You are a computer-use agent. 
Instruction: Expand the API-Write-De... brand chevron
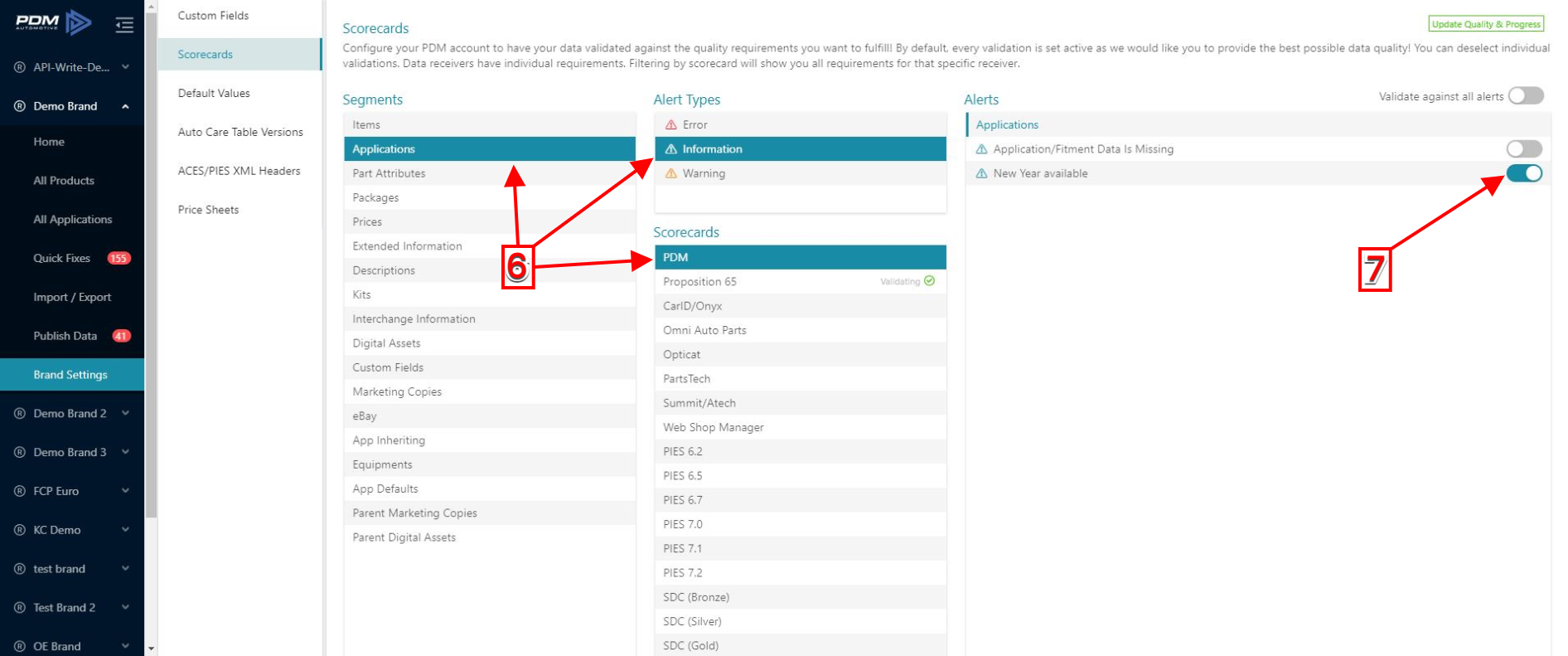tap(125, 67)
